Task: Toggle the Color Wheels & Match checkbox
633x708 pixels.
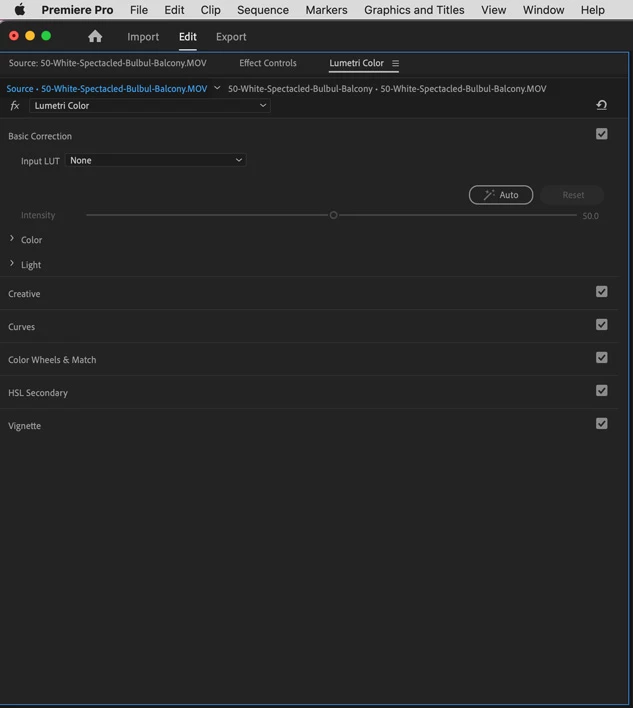Action: (x=601, y=358)
